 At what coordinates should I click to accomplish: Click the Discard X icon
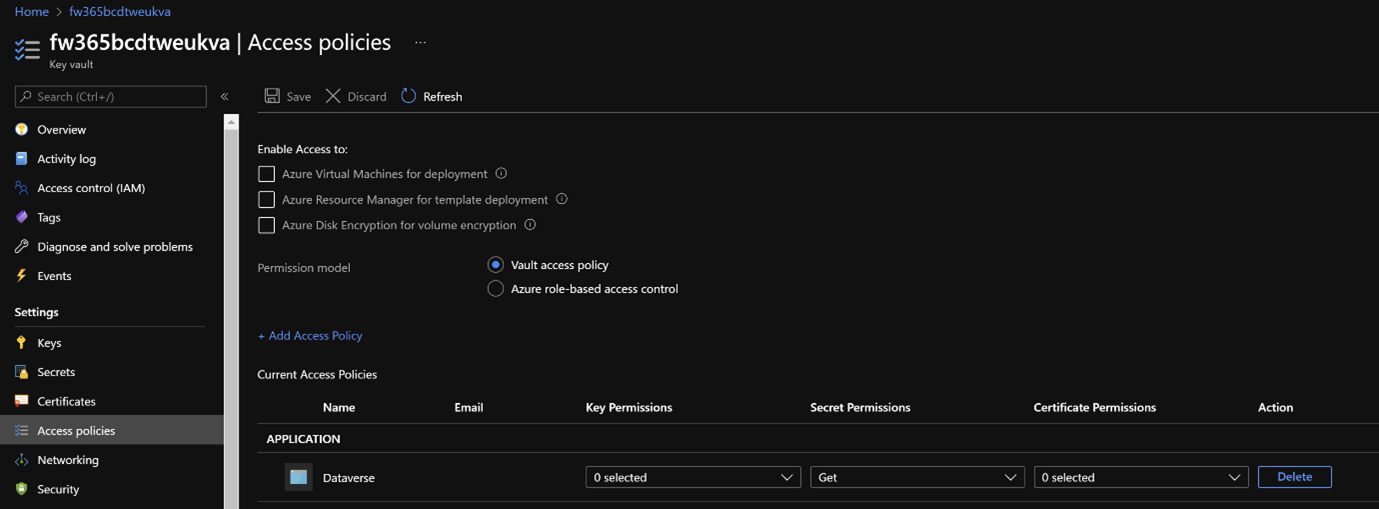click(x=333, y=96)
